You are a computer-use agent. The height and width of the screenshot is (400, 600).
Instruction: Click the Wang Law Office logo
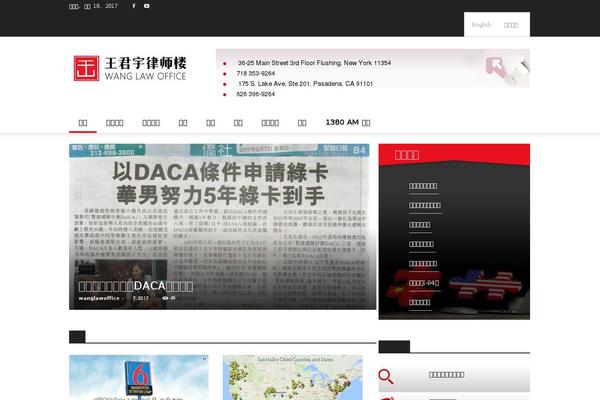[x=130, y=68]
